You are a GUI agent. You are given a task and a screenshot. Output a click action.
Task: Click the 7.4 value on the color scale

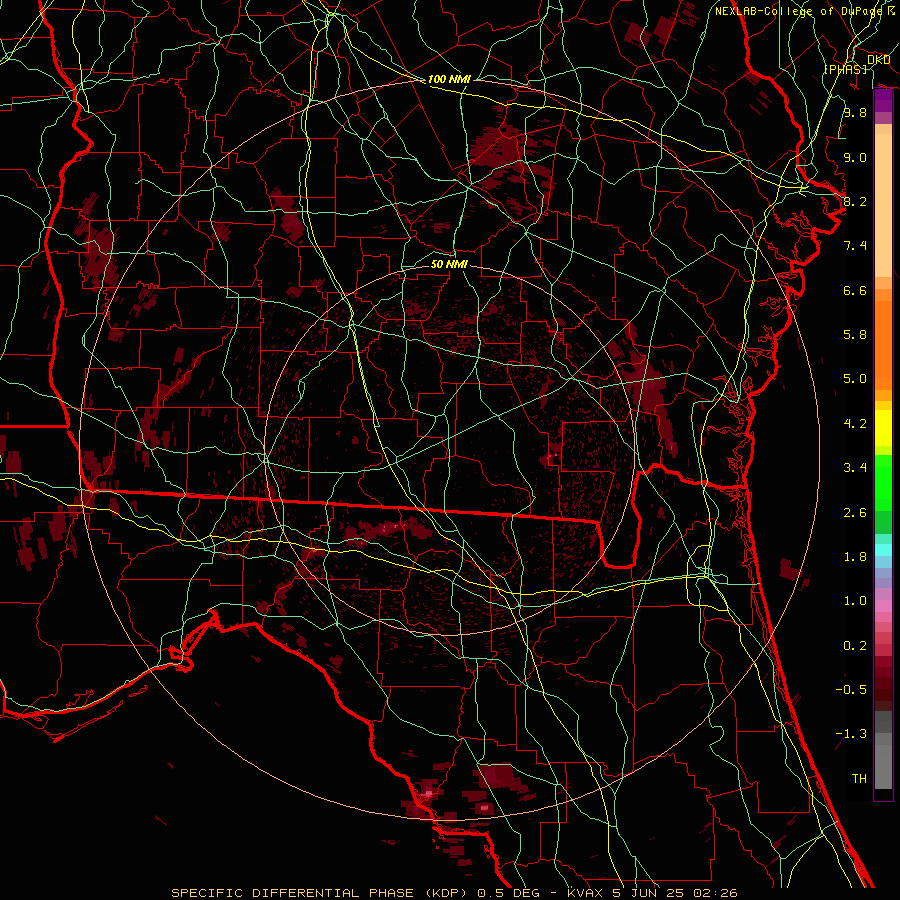855,246
